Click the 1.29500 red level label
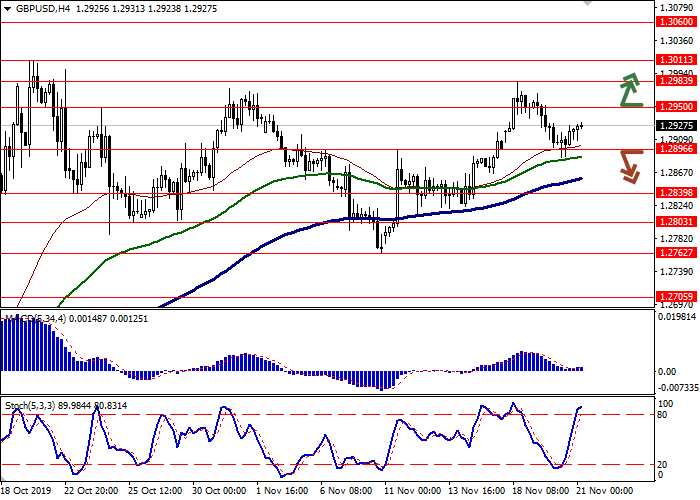The width and height of the screenshot is (700, 500). [x=676, y=106]
